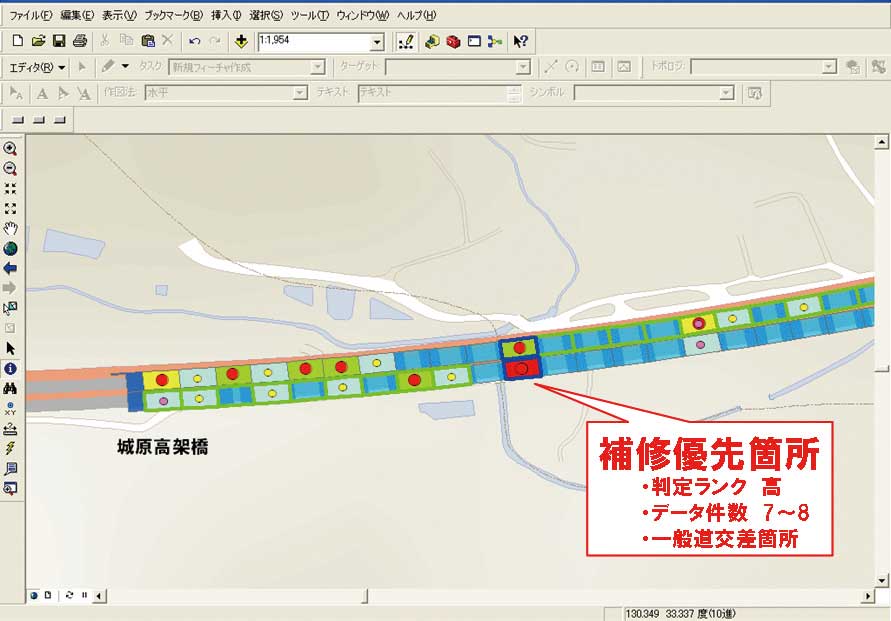Click the Save floppy disk icon
Image resolution: width=891 pixels, height=621 pixels.
point(59,41)
